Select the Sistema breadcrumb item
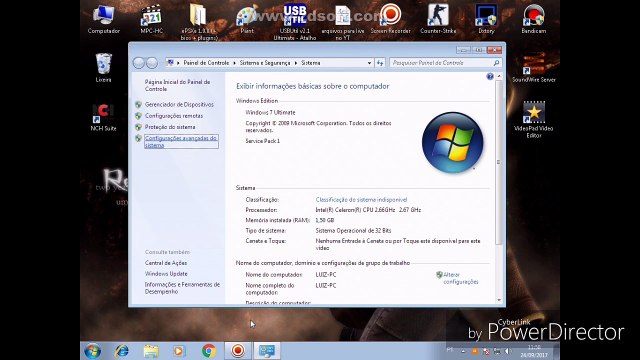The image size is (640, 360). (311, 63)
